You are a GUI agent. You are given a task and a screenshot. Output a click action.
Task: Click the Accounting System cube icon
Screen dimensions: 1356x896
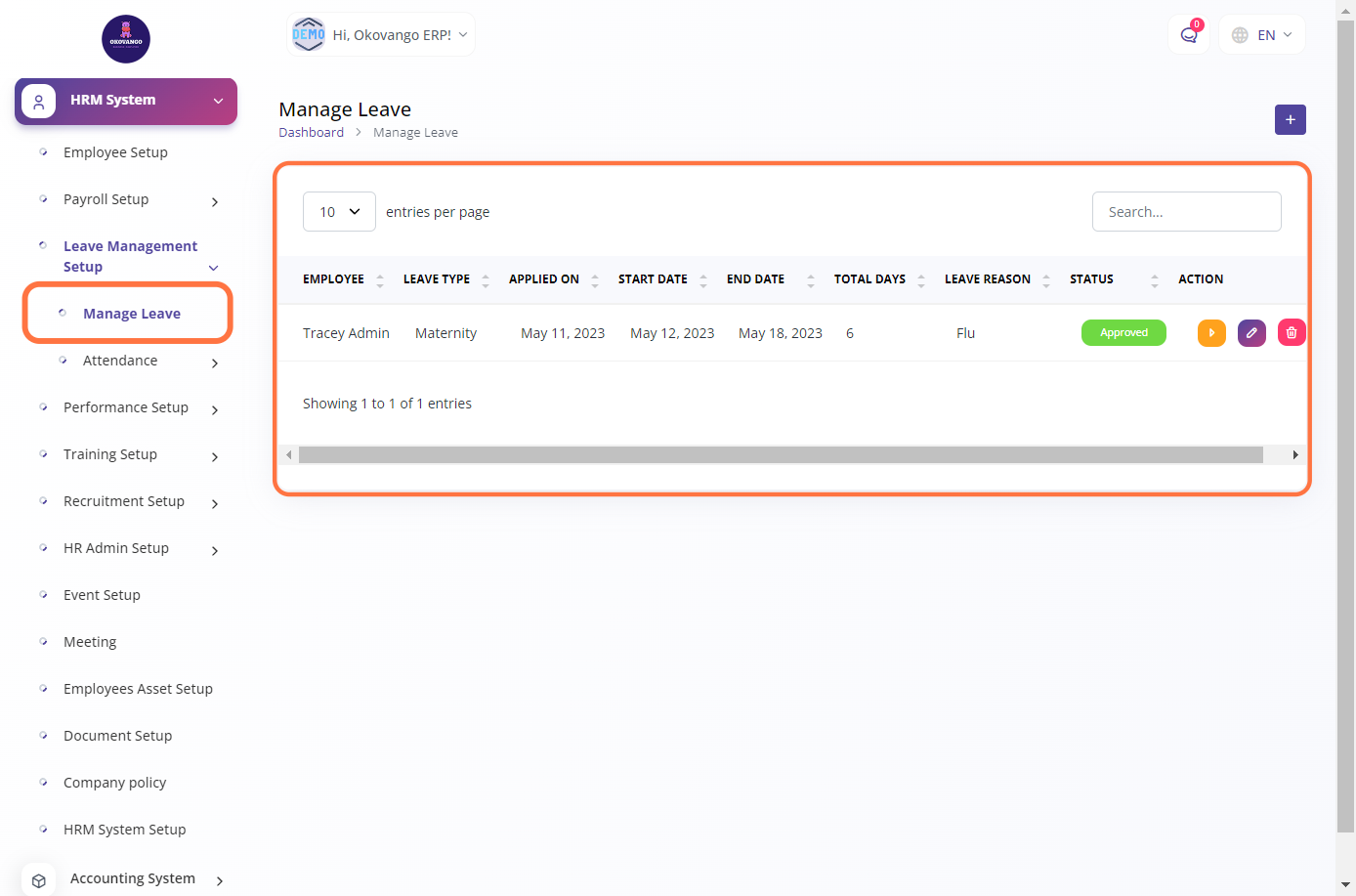39,880
